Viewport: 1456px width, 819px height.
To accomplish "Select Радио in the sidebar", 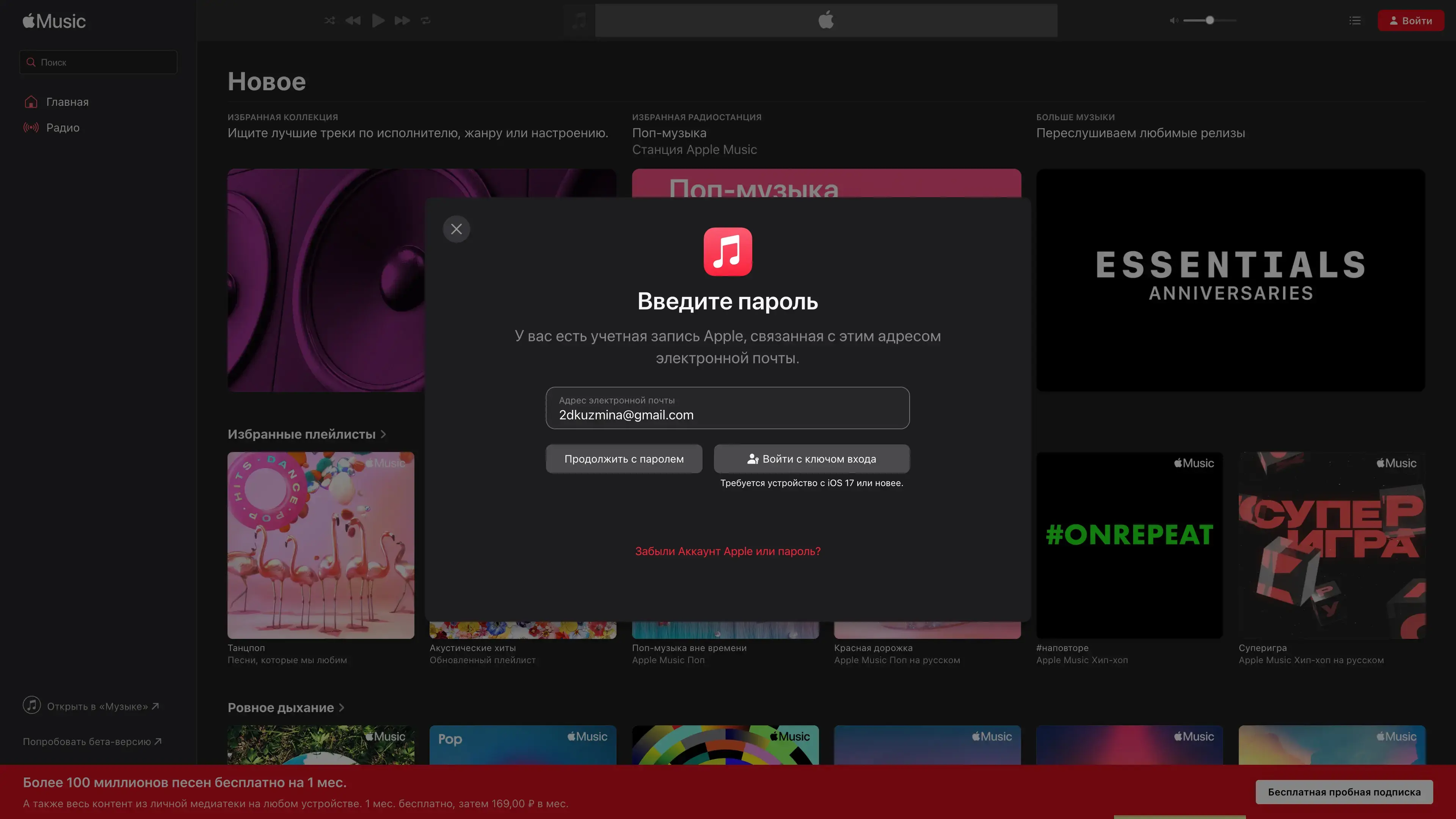I will [63, 128].
